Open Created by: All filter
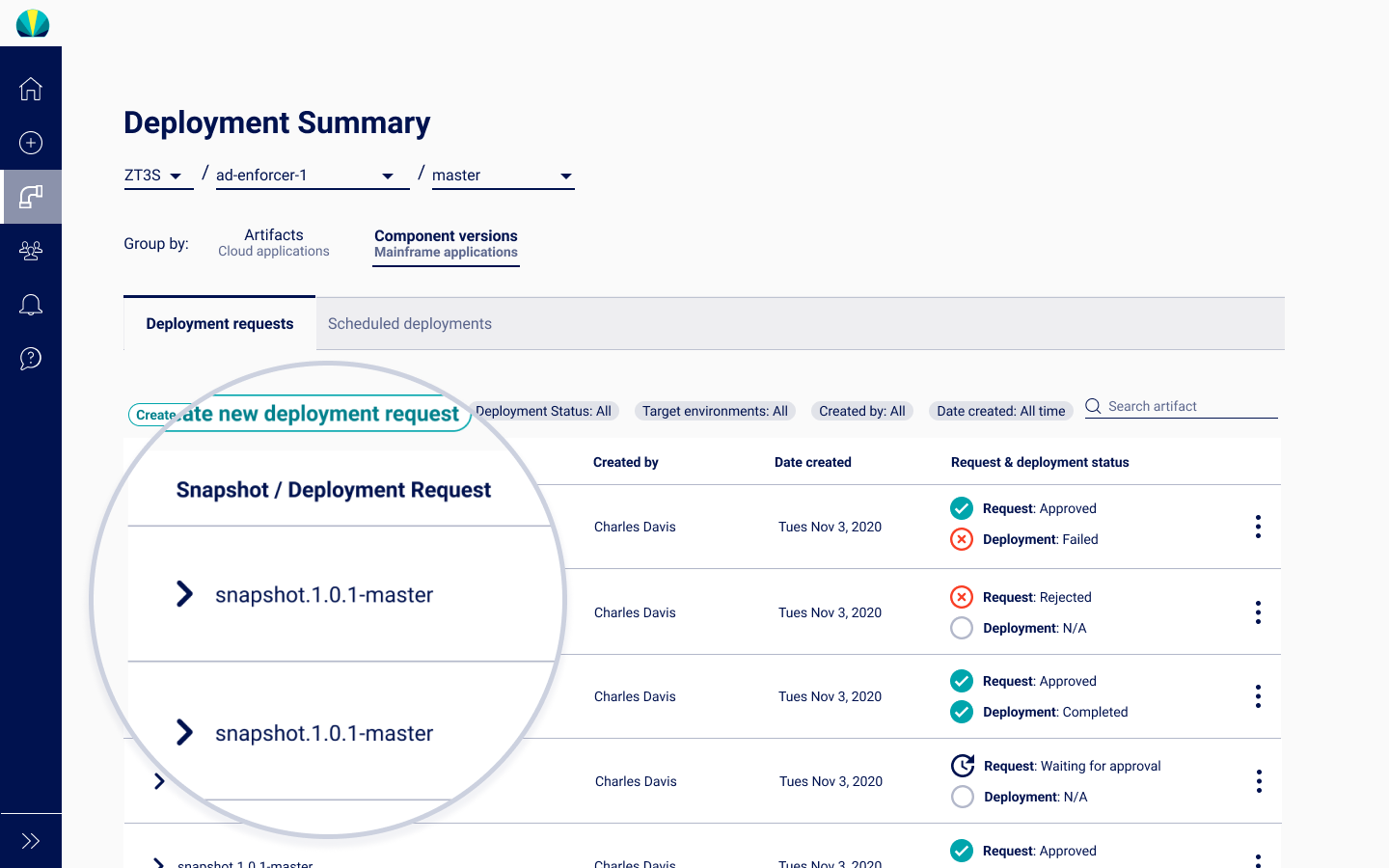The width and height of the screenshot is (1389, 868). click(862, 411)
